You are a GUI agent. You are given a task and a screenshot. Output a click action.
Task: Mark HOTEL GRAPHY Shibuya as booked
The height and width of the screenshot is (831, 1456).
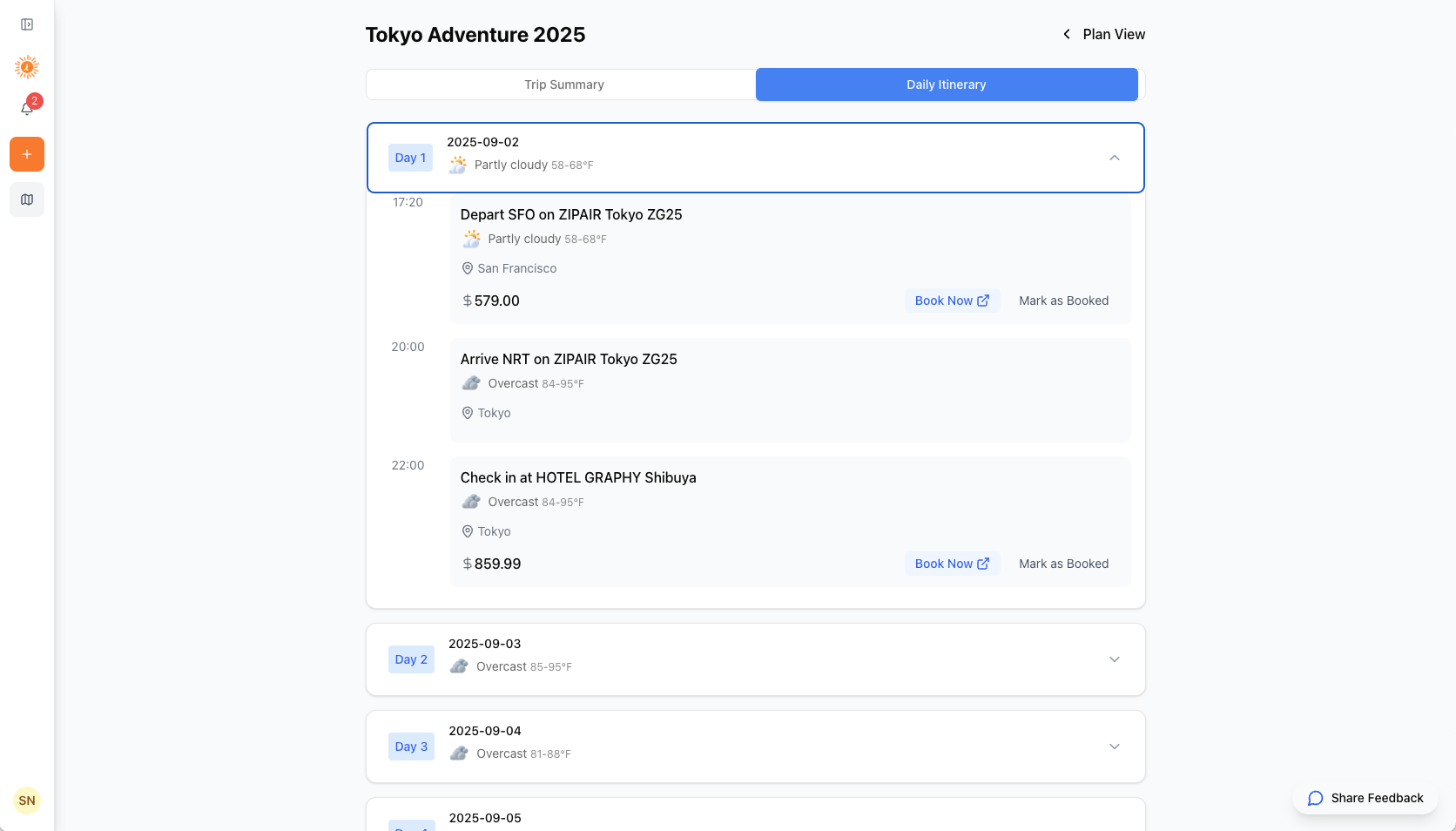[1063, 564]
